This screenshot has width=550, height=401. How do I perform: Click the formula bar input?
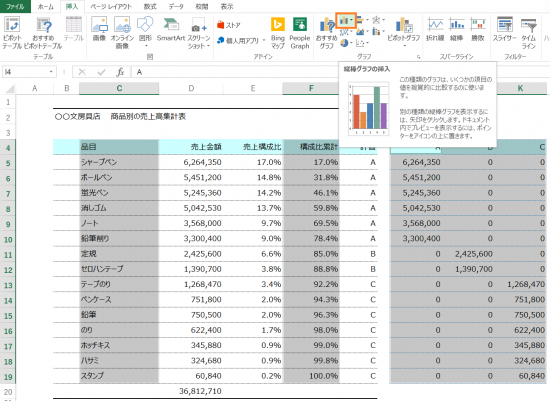235,72
